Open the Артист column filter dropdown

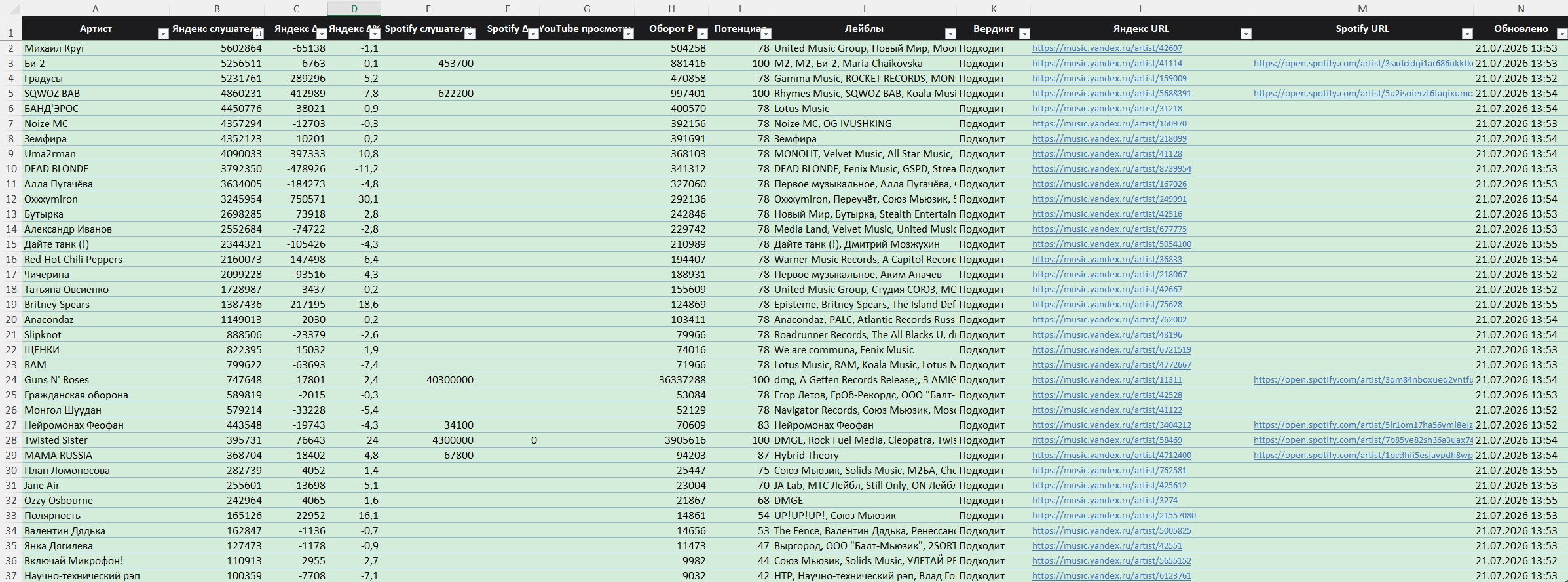point(163,34)
